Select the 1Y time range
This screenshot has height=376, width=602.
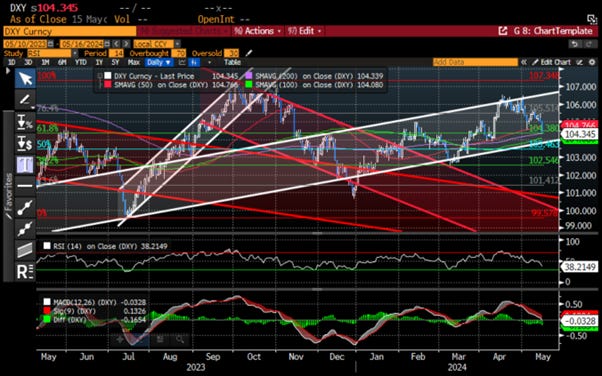coord(99,62)
